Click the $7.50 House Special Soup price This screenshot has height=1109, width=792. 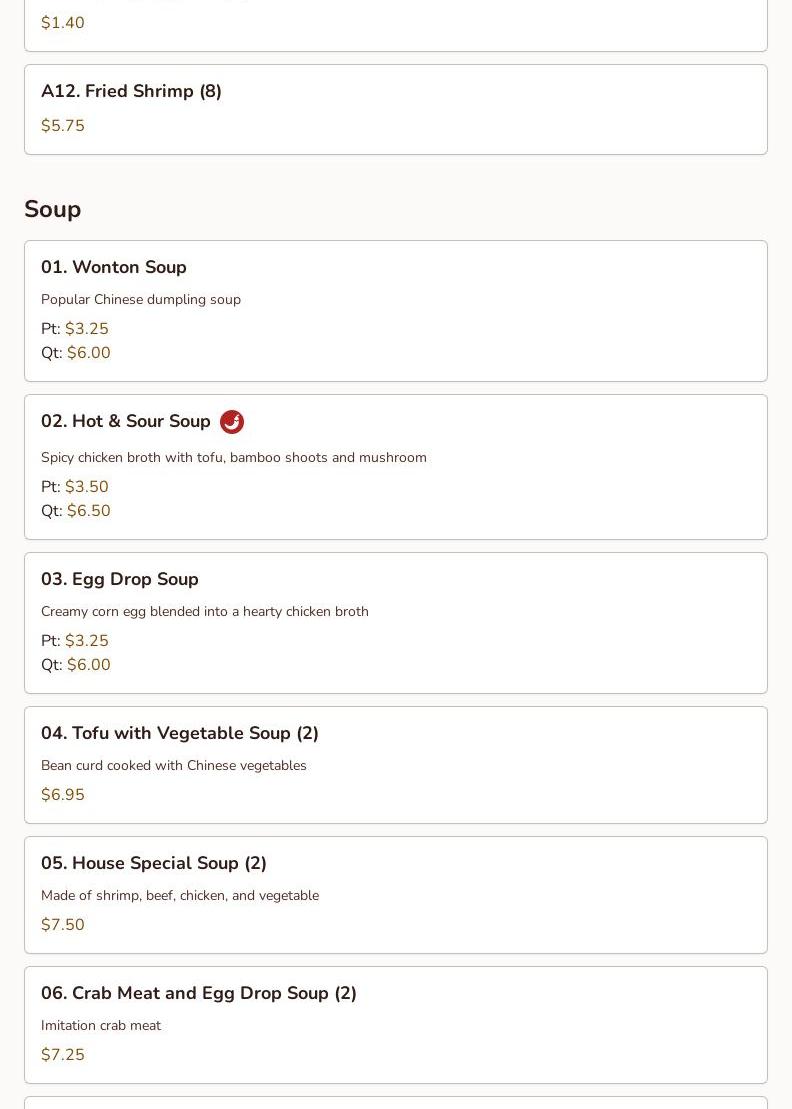(63, 925)
